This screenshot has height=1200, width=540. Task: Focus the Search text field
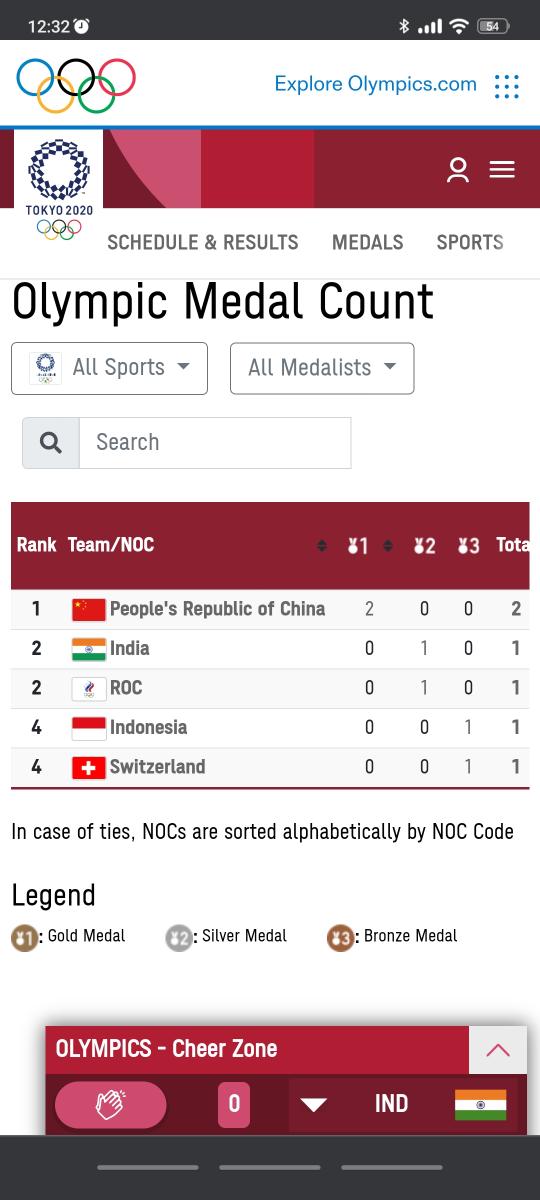click(215, 443)
